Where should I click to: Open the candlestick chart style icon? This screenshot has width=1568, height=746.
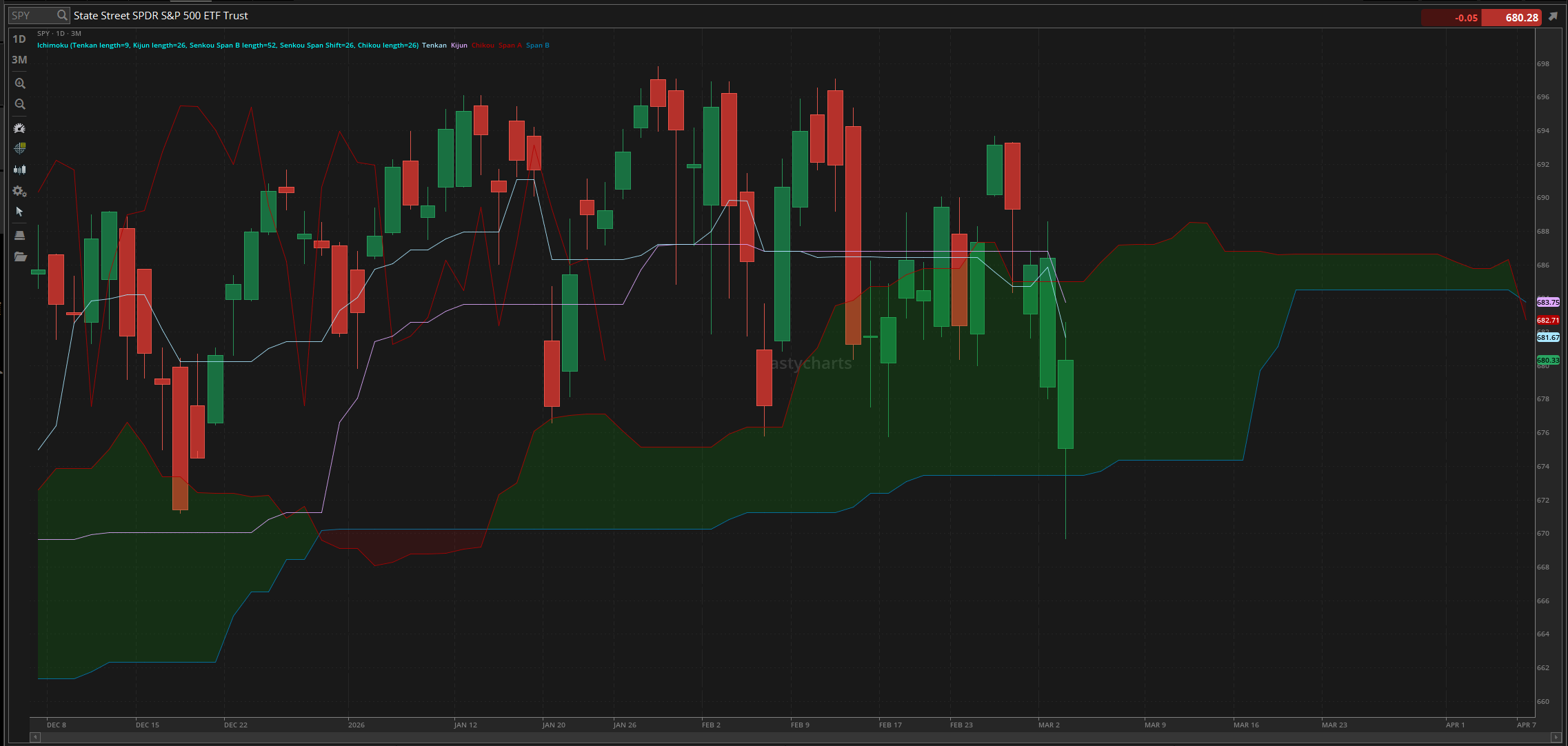coord(20,169)
